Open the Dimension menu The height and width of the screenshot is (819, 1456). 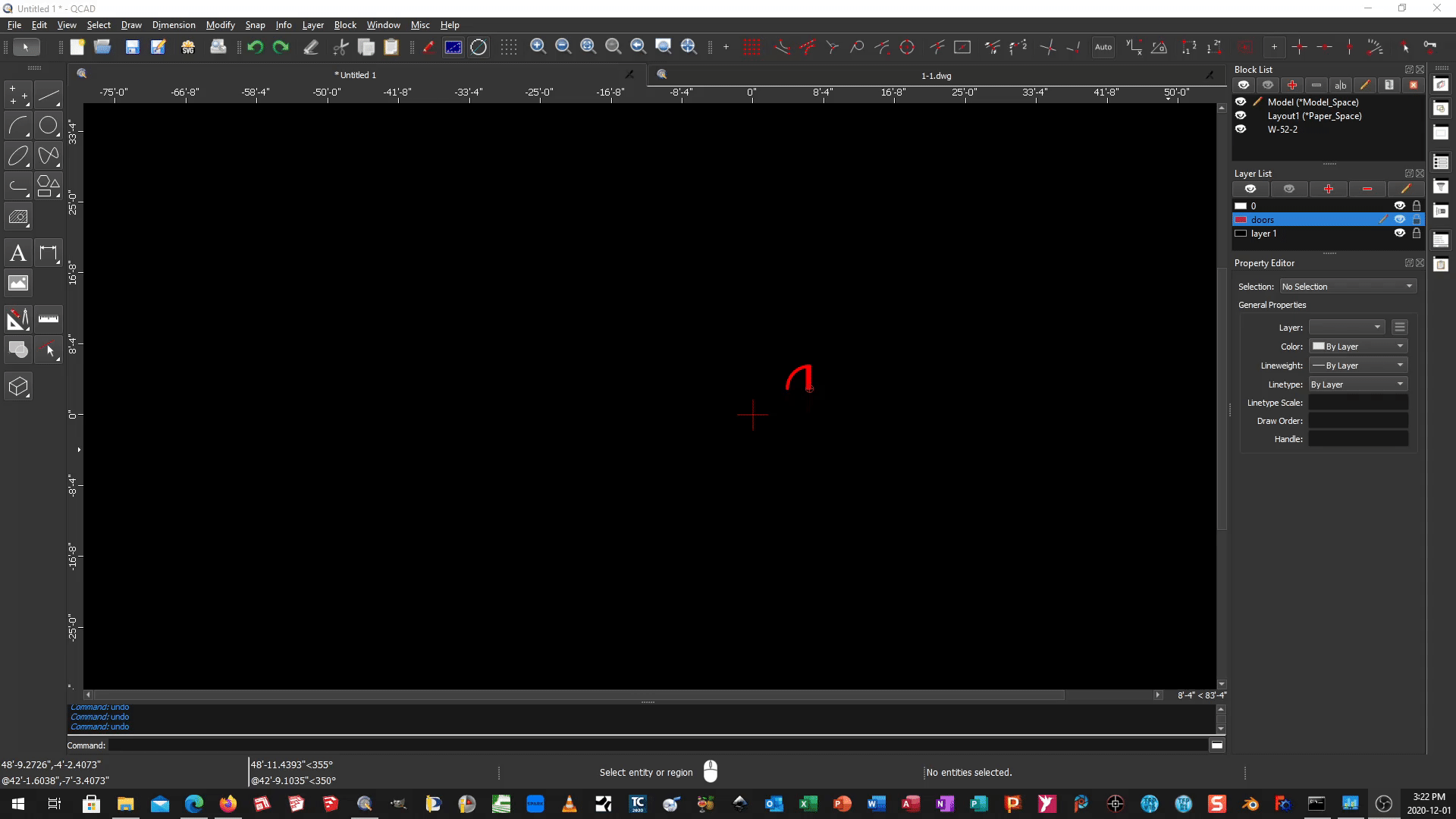click(x=173, y=24)
